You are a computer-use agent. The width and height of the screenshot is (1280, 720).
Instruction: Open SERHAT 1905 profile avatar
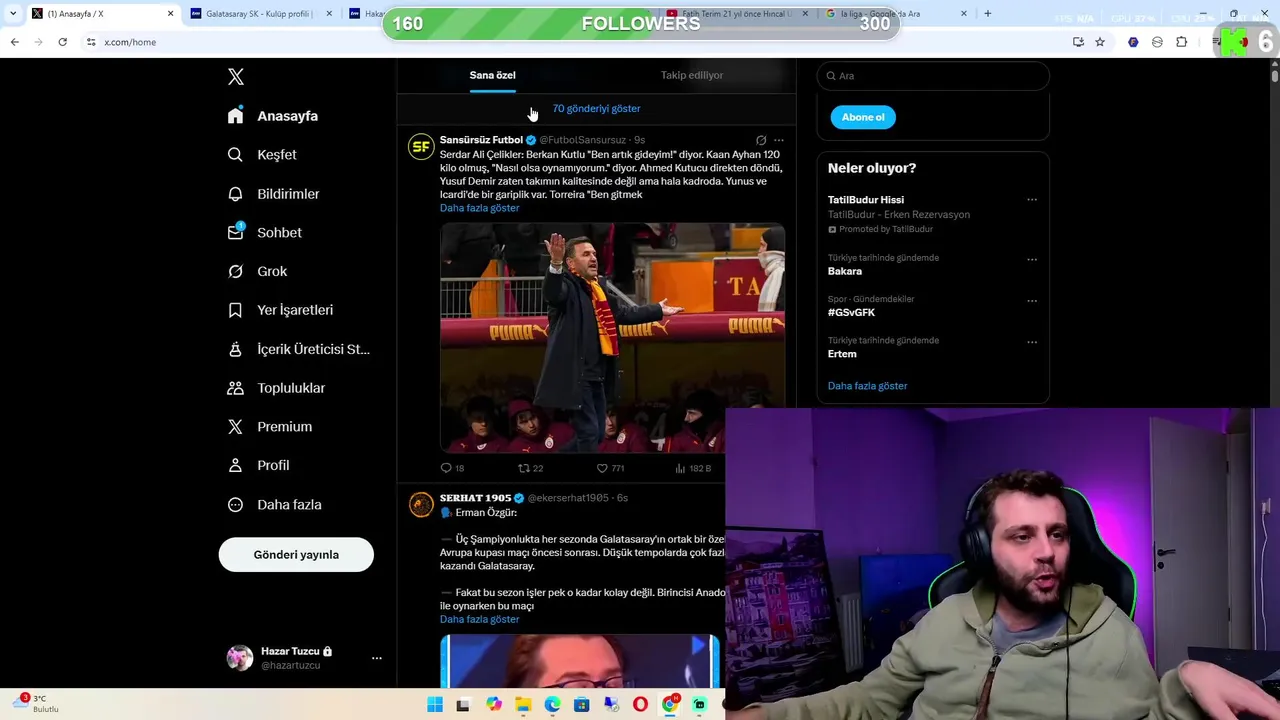tap(421, 504)
